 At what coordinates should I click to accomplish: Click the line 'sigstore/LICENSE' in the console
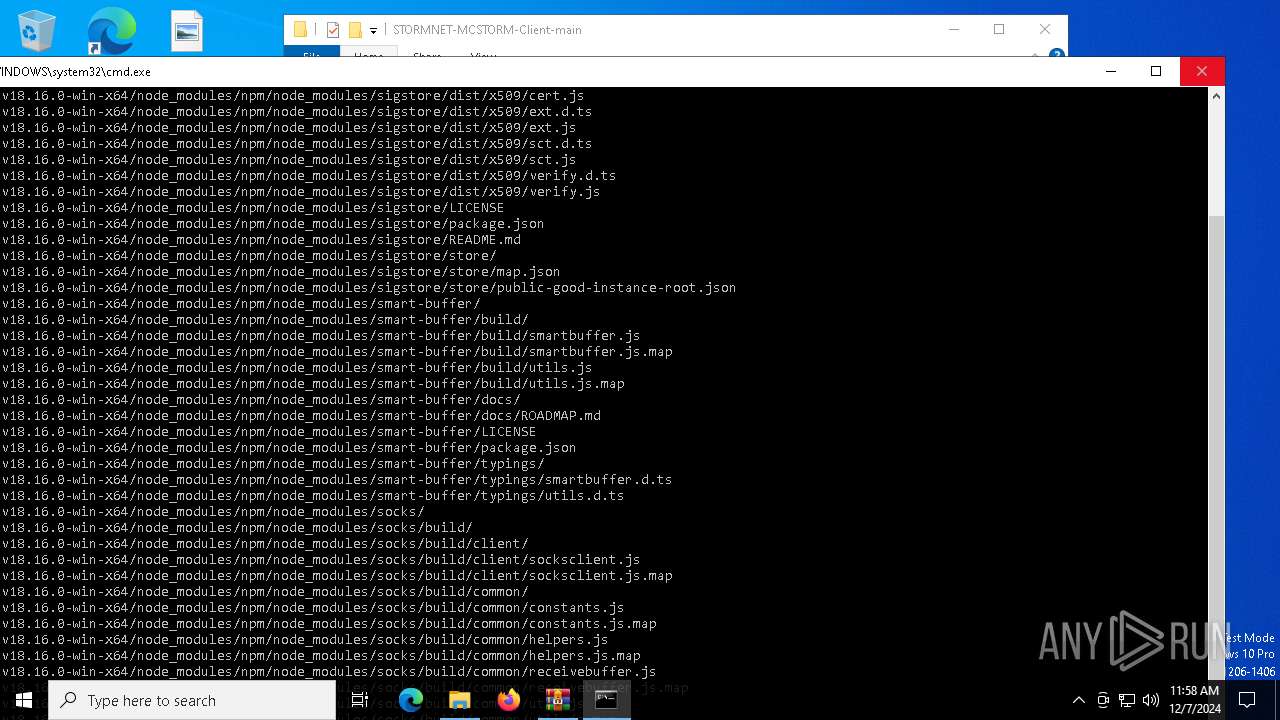253,208
